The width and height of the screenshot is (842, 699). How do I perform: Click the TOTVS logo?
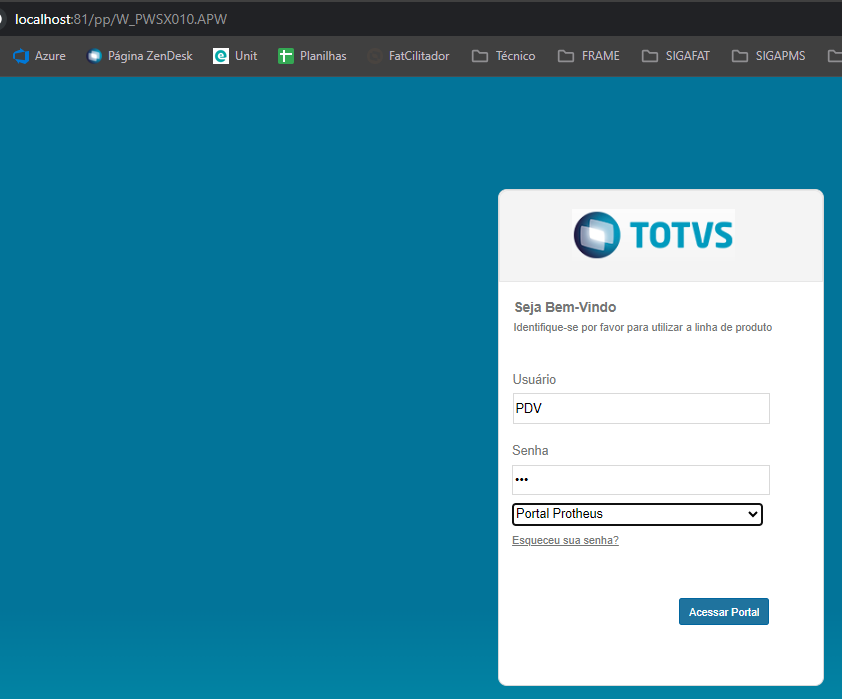[653, 235]
